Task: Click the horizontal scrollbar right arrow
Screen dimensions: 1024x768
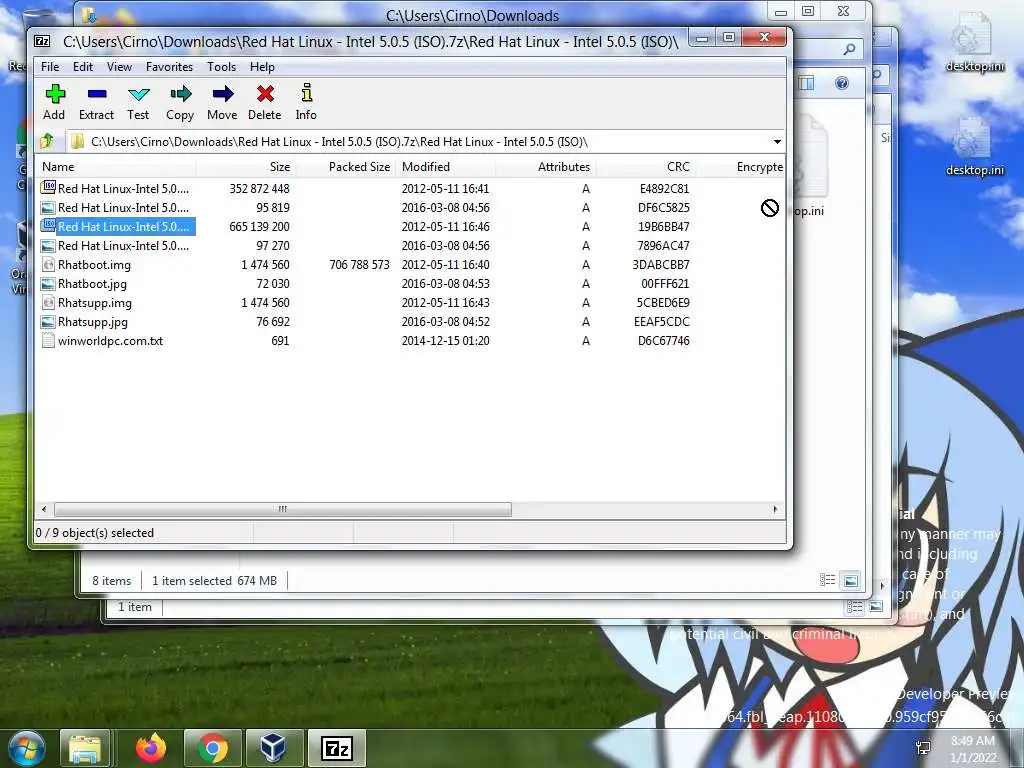Action: (775, 509)
